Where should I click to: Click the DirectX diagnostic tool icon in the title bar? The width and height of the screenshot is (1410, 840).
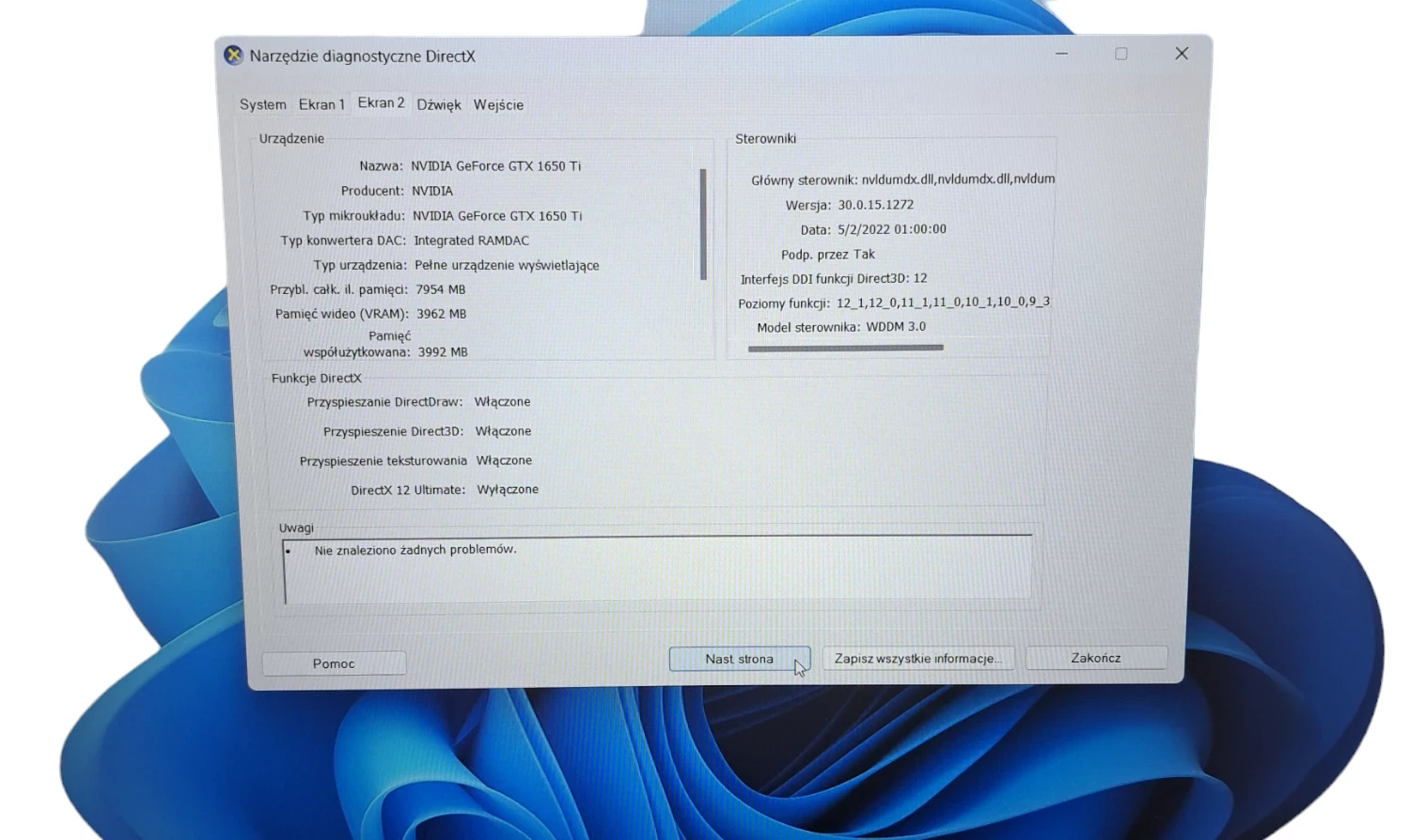pos(231,55)
